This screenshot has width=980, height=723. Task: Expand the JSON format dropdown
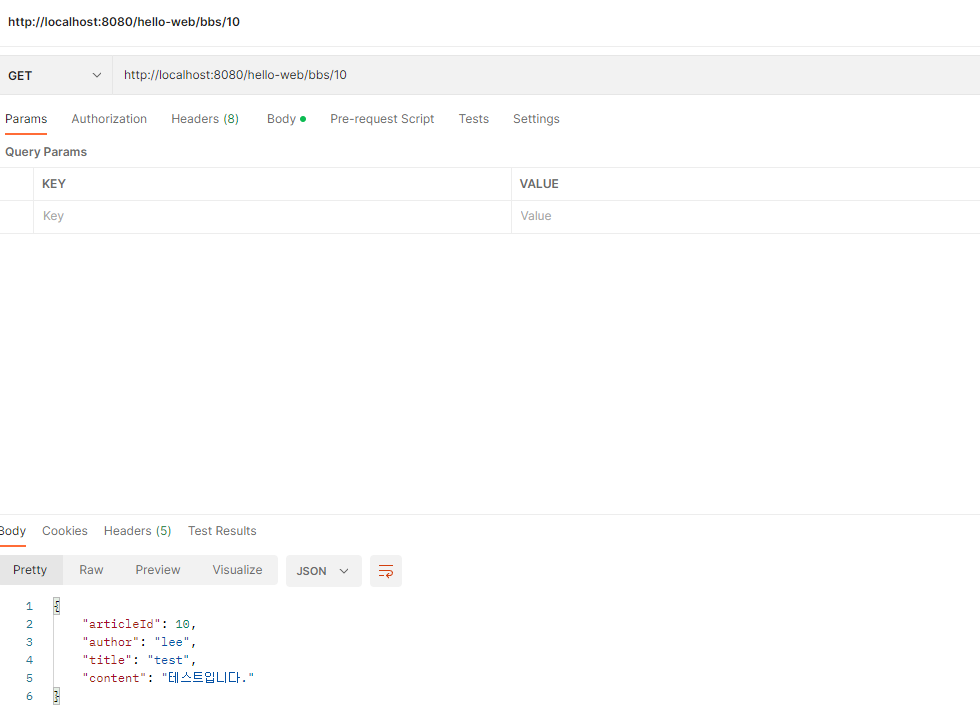(323, 571)
